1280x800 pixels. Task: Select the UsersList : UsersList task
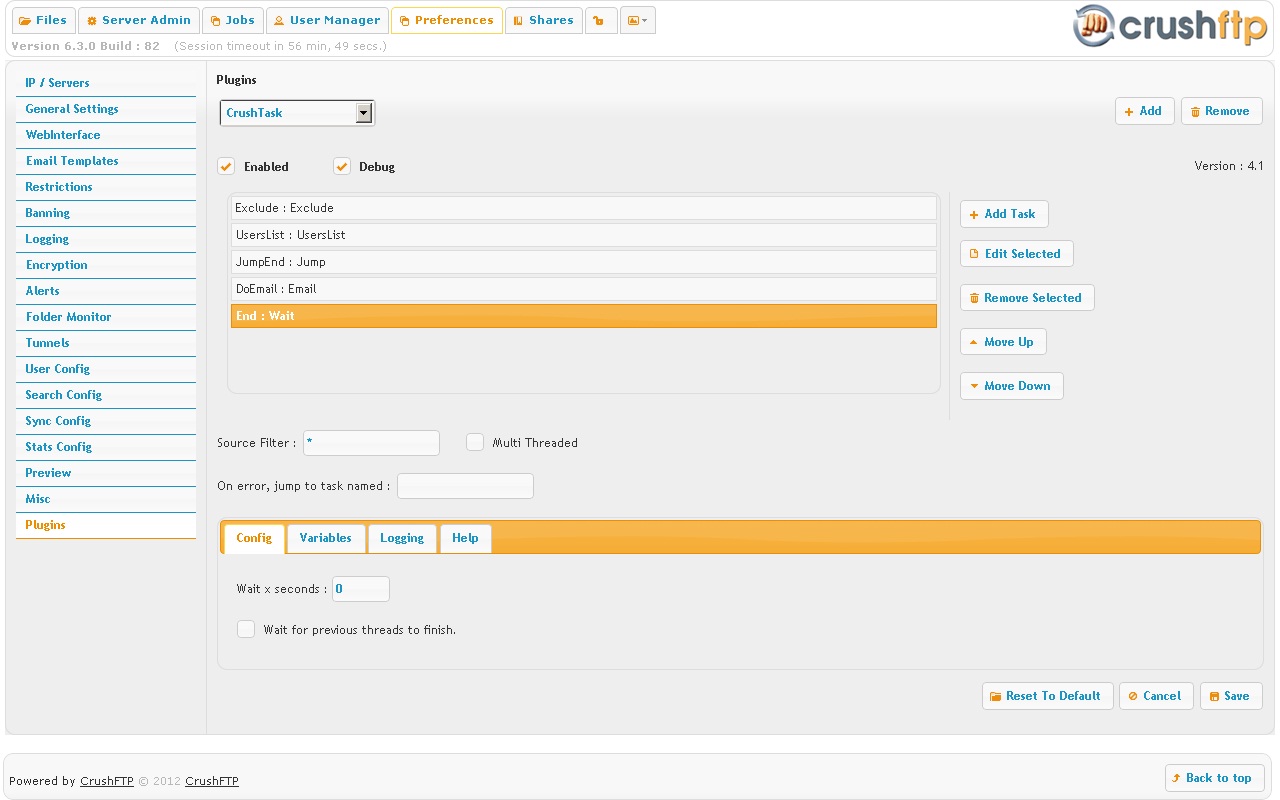(x=584, y=235)
